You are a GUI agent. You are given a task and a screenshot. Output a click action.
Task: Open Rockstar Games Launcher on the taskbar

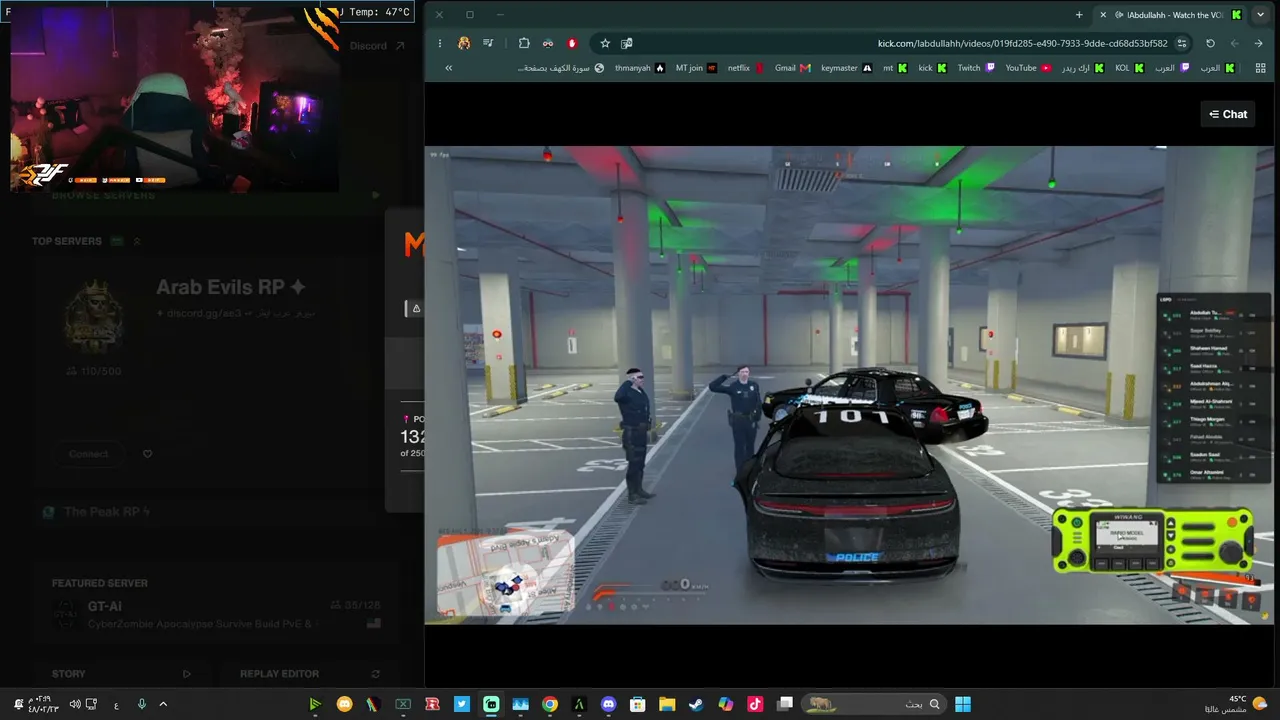[x=433, y=704]
